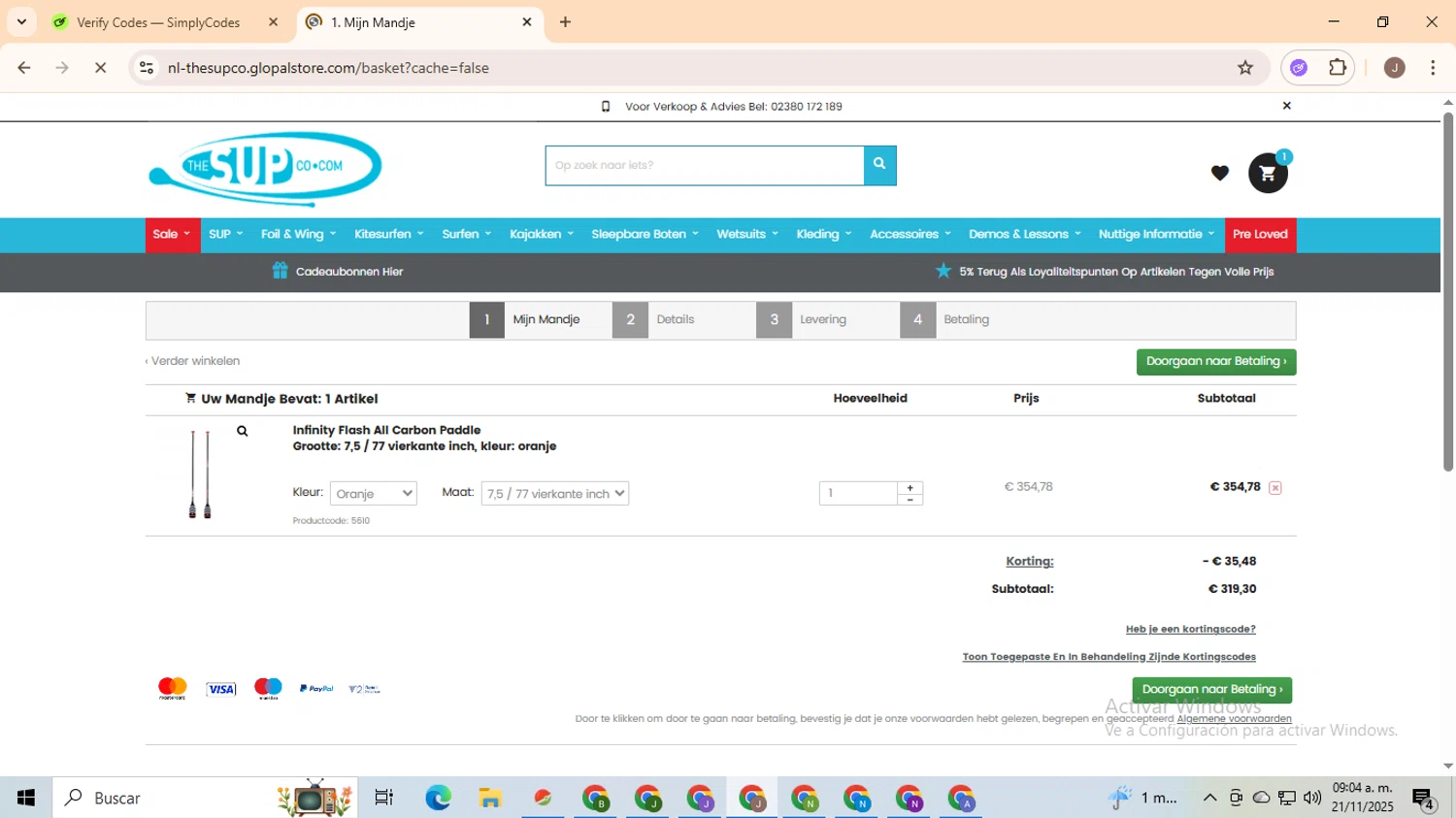Click bottom Doorgaan naar Betaling button
The width and height of the screenshot is (1456, 818).
point(1212,690)
